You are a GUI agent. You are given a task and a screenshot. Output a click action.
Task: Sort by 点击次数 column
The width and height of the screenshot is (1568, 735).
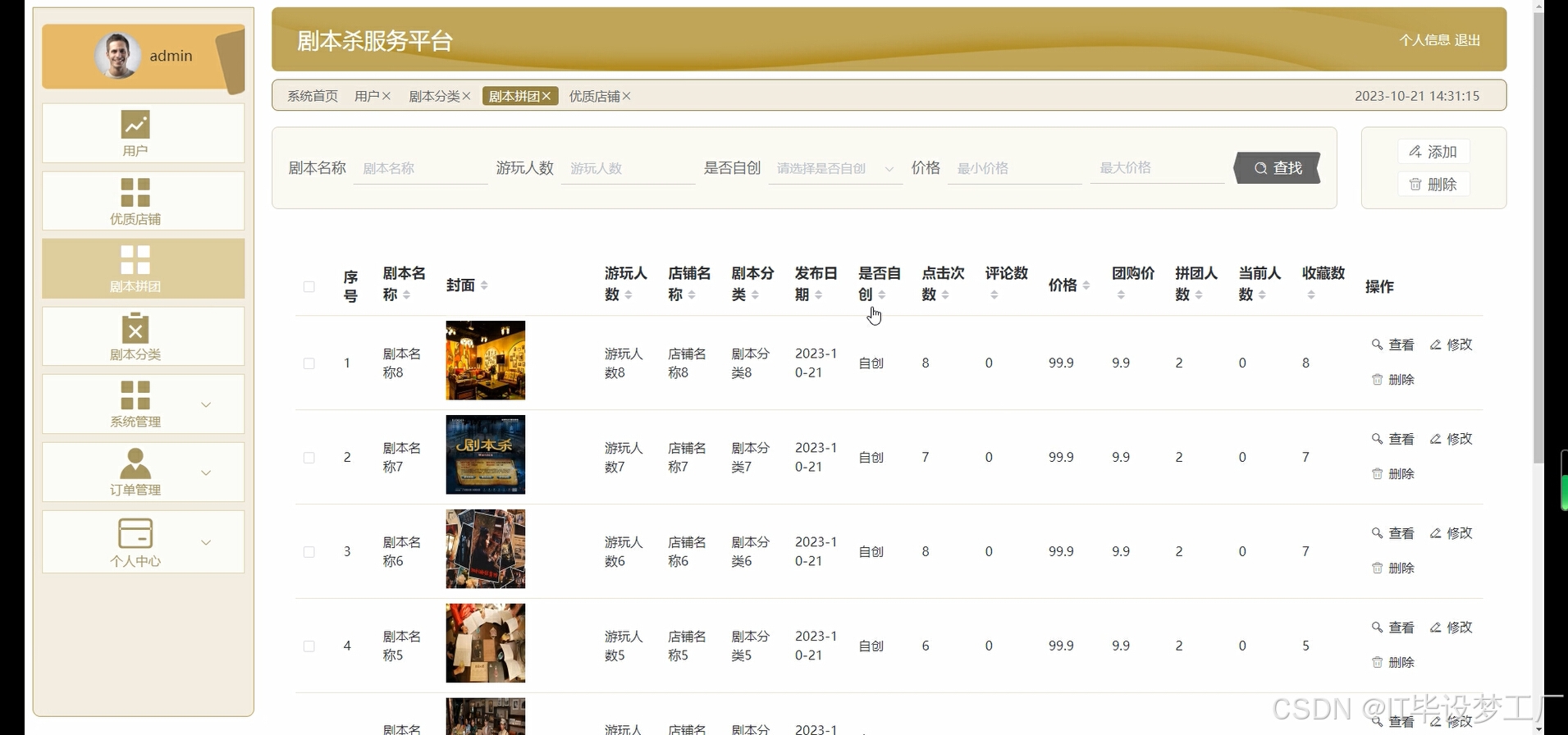tap(945, 294)
